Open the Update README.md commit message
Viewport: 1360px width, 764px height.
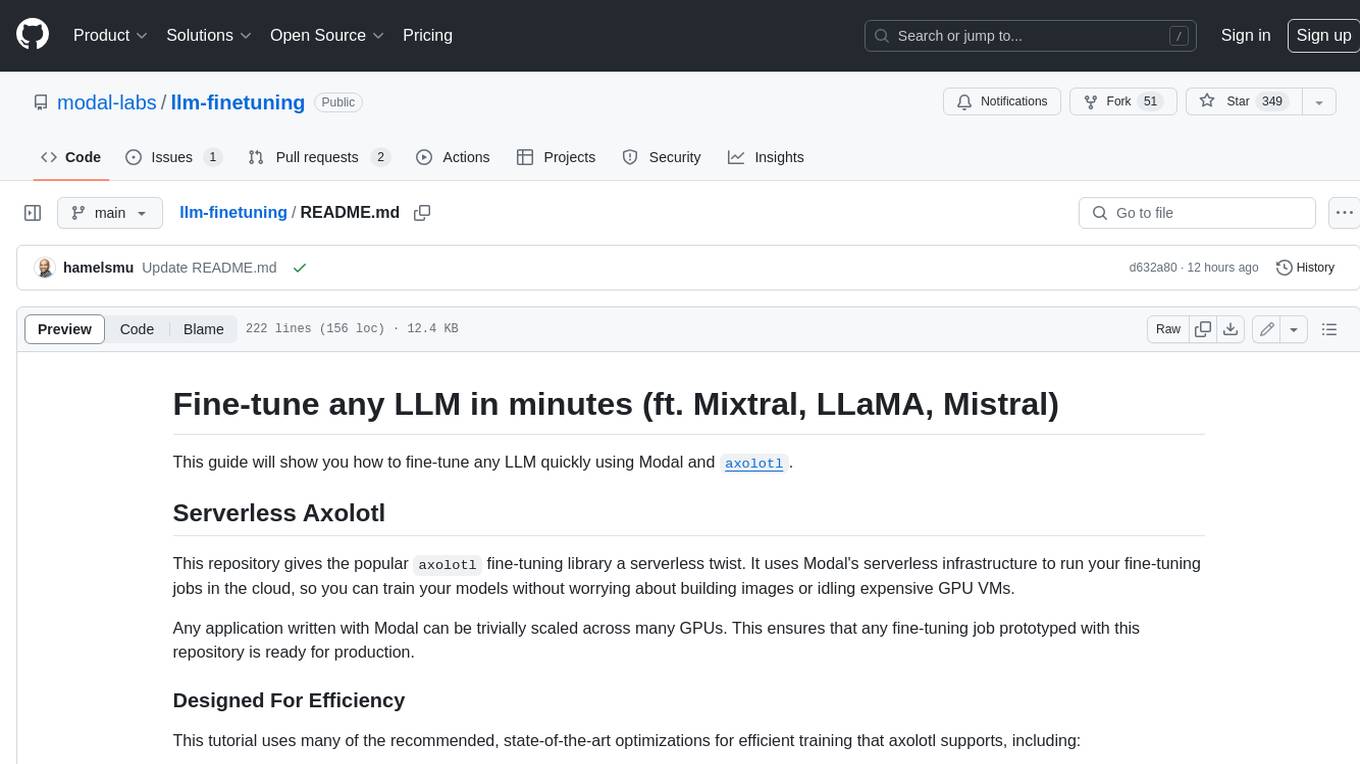pyautogui.click(x=209, y=268)
